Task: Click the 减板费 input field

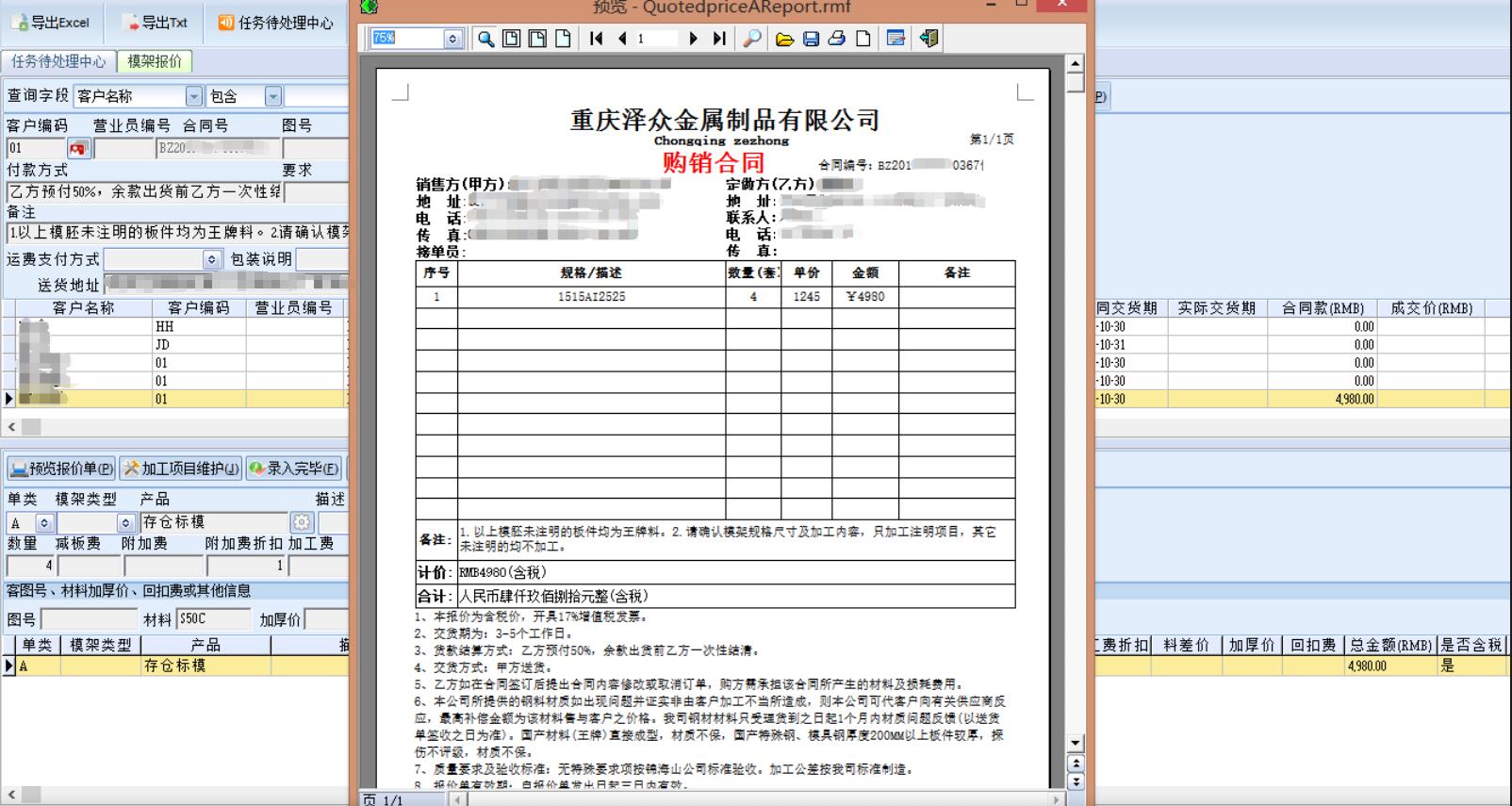Action: 89,566
